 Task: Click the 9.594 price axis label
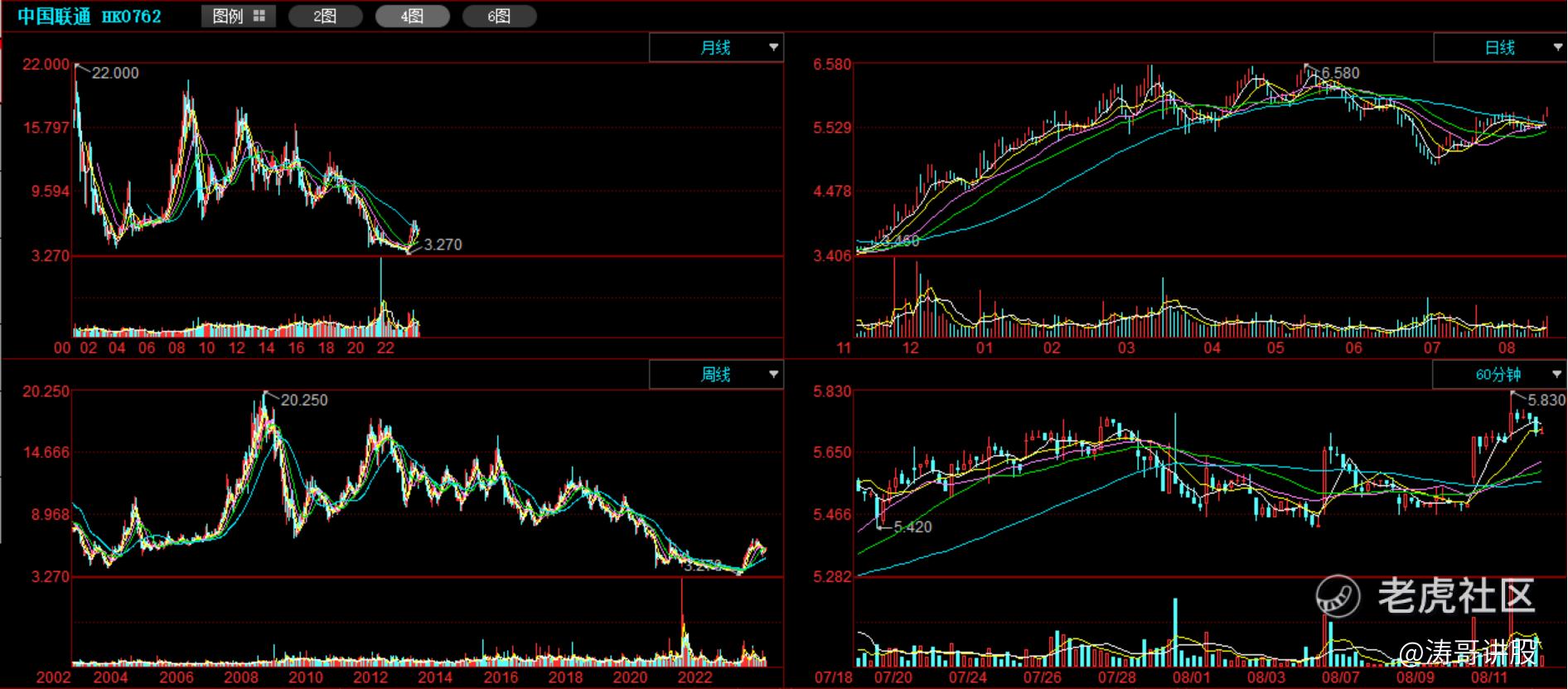[x=51, y=192]
